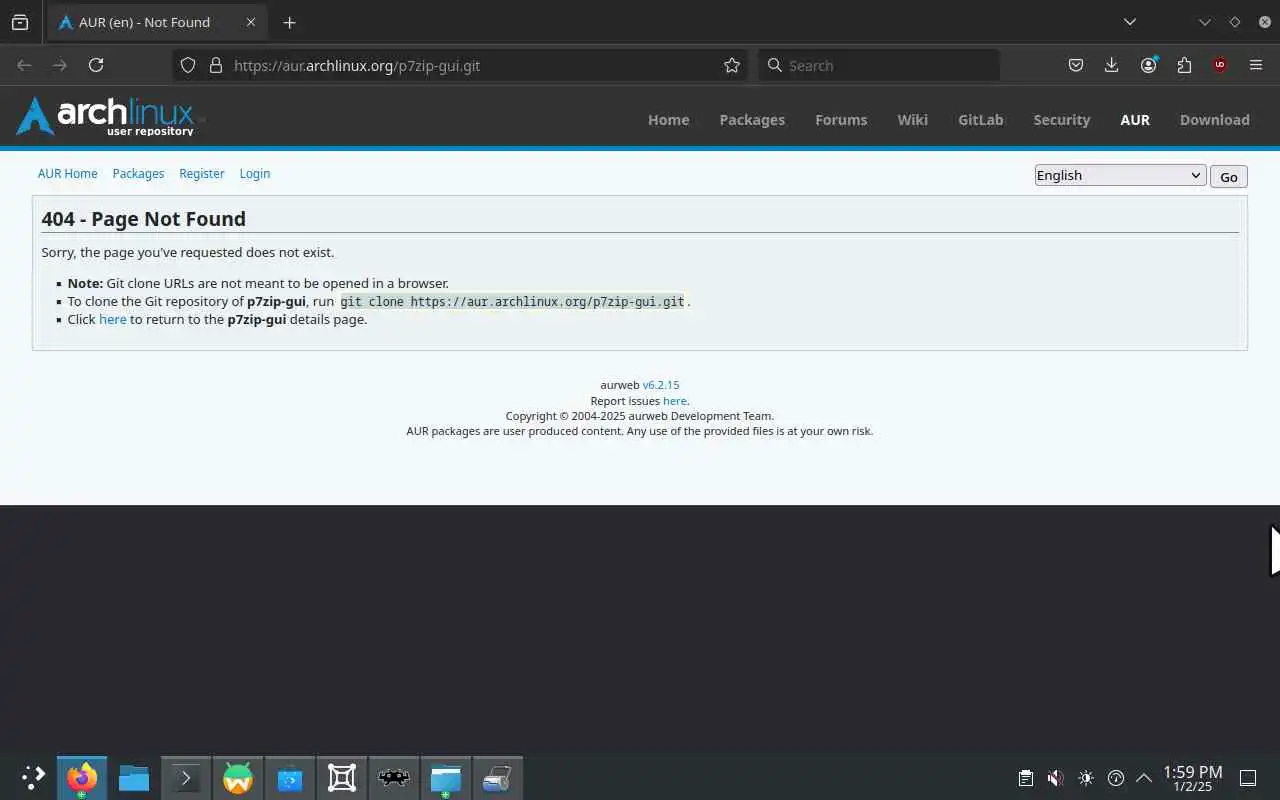Screen dimensions: 1280x800
Task: Follow the Packages link in AUR submenu
Action: (x=138, y=173)
